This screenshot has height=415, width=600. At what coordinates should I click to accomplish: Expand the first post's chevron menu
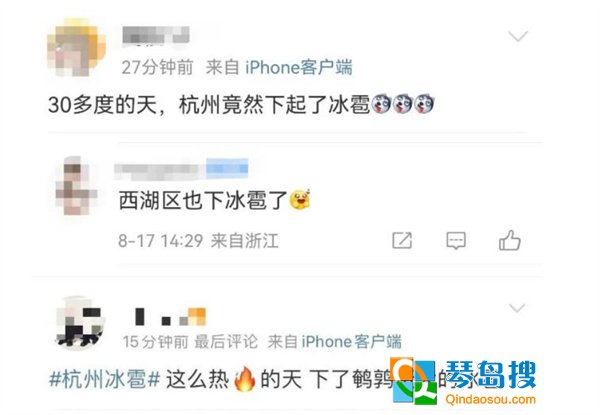pos(518,36)
